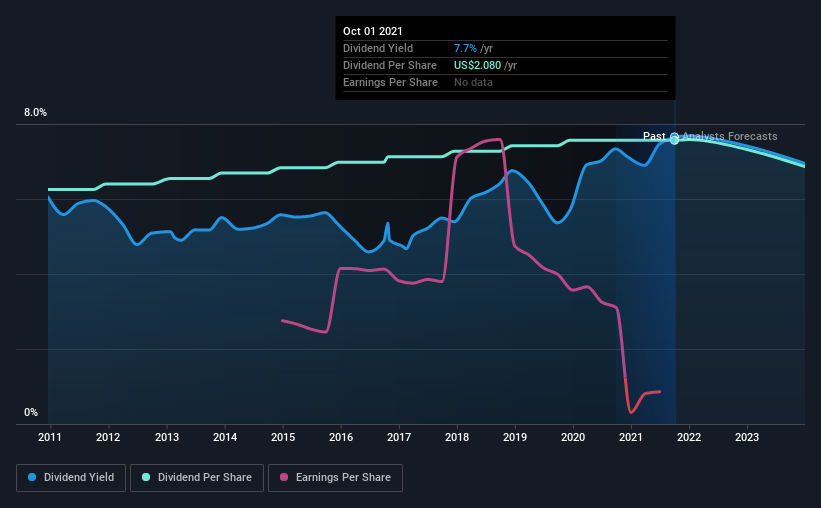Click the teal Dividend Per Share legend dot
821x508 pixels.
[x=147, y=478]
